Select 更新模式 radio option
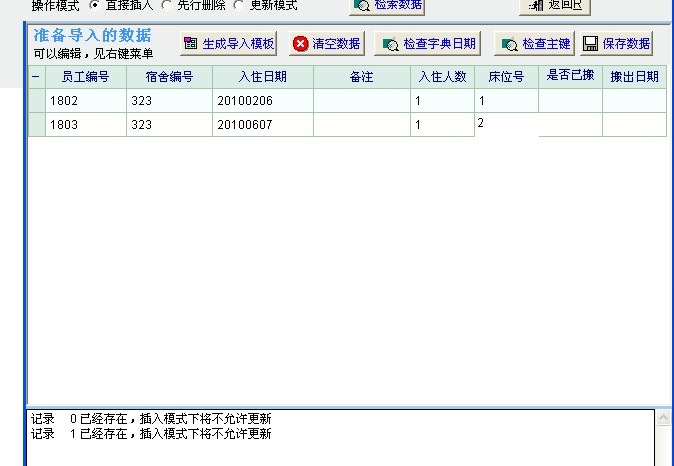Viewport: 674px width, 466px height. point(238,5)
